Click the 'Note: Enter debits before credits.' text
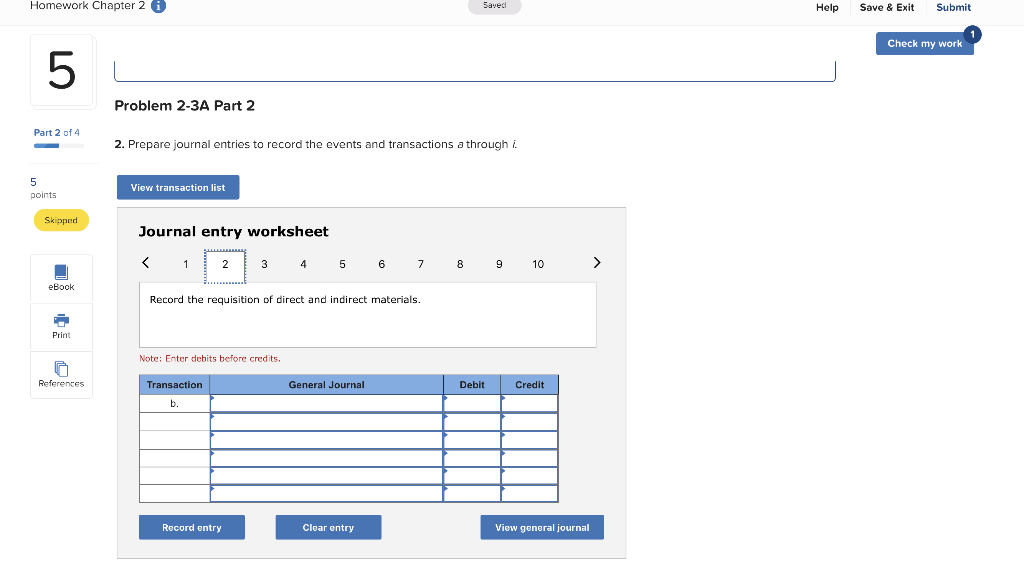 [x=210, y=359]
